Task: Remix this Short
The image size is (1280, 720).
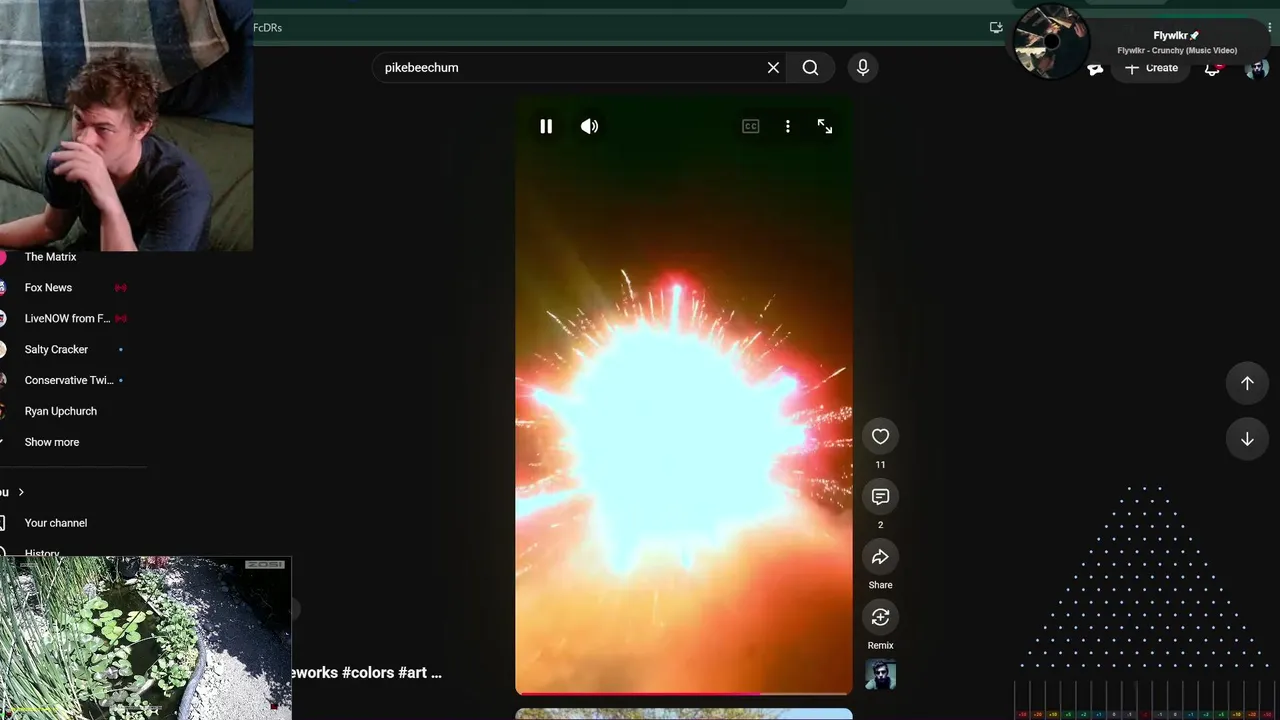Action: point(880,617)
